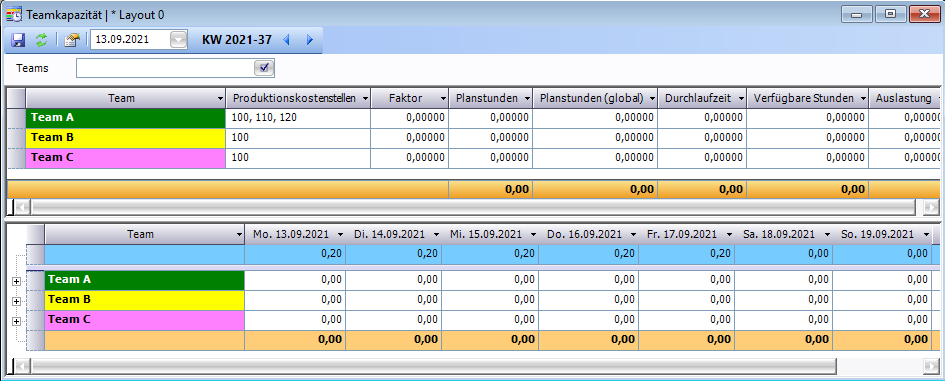This screenshot has width=945, height=381.
Task: Click Team A Faktor value 0,00000
Action: coord(410,118)
